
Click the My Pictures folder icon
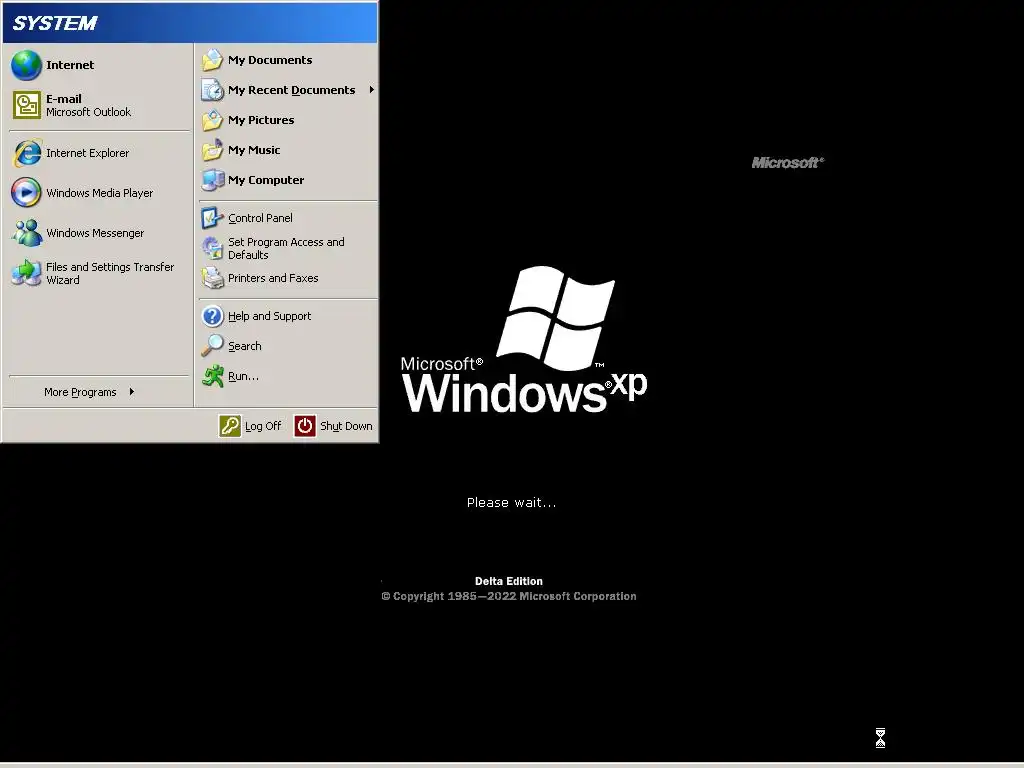coord(212,120)
